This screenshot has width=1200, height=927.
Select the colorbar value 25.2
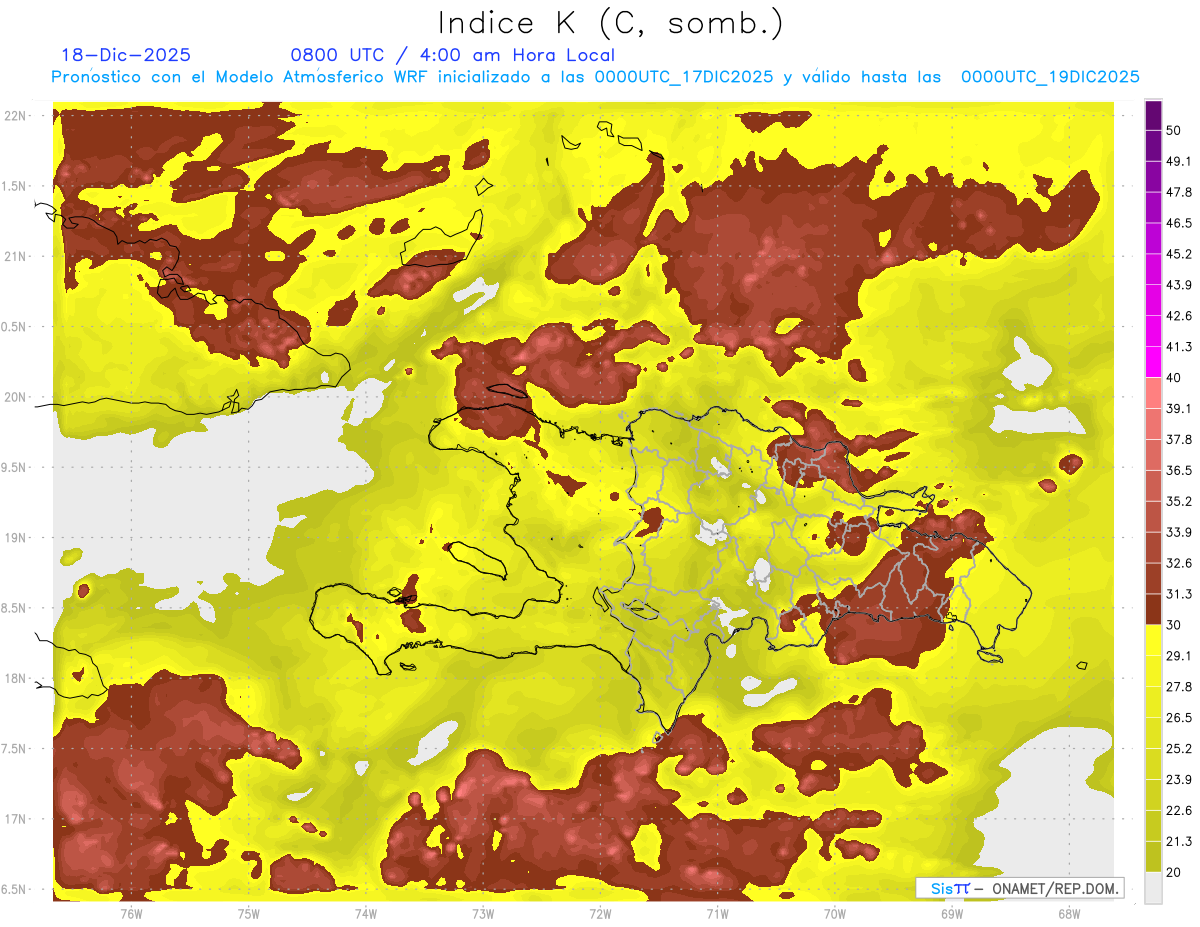[x=1180, y=748]
